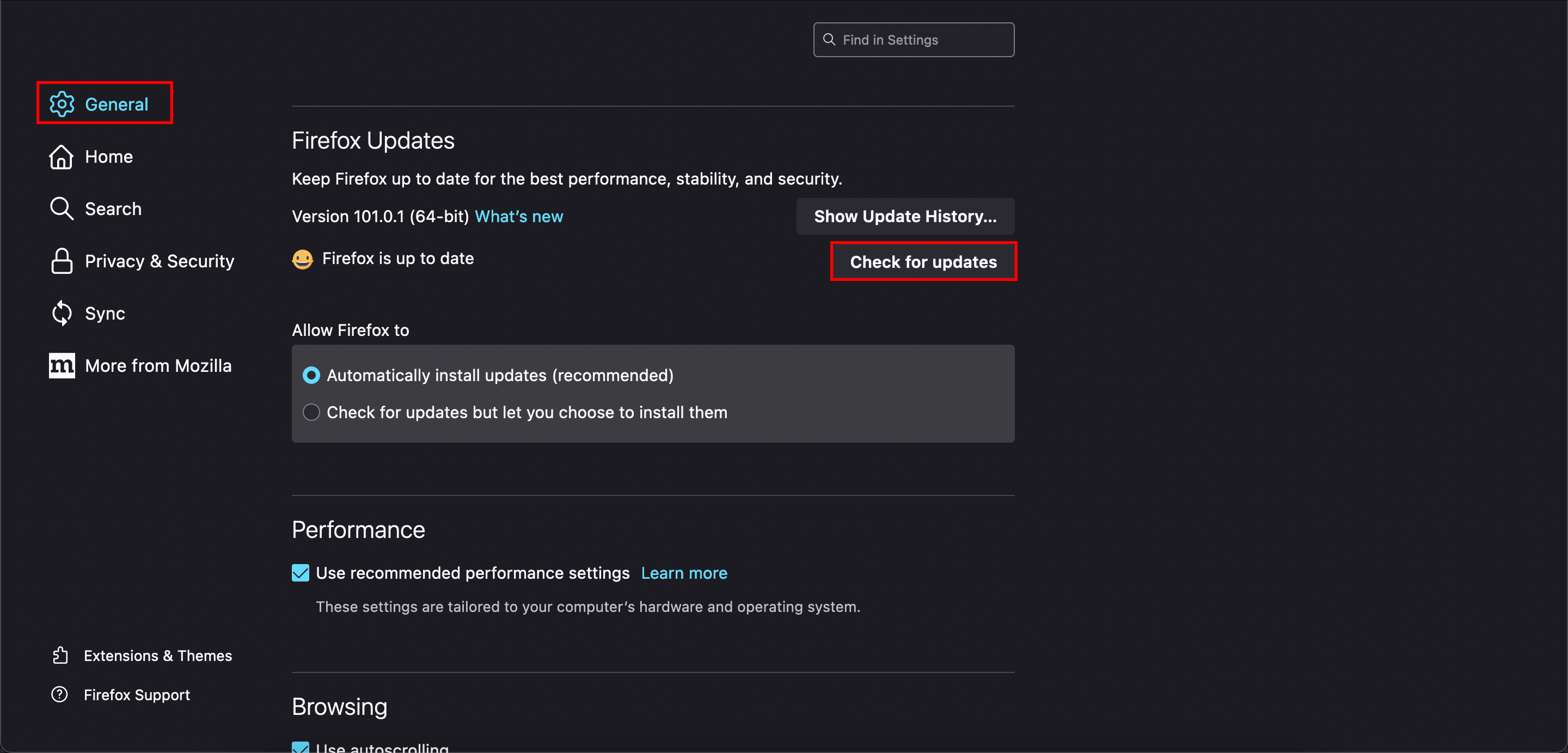Click the Search magnifier icon in sidebar
Viewport: 1568px width, 753px height.
pyautogui.click(x=62, y=208)
